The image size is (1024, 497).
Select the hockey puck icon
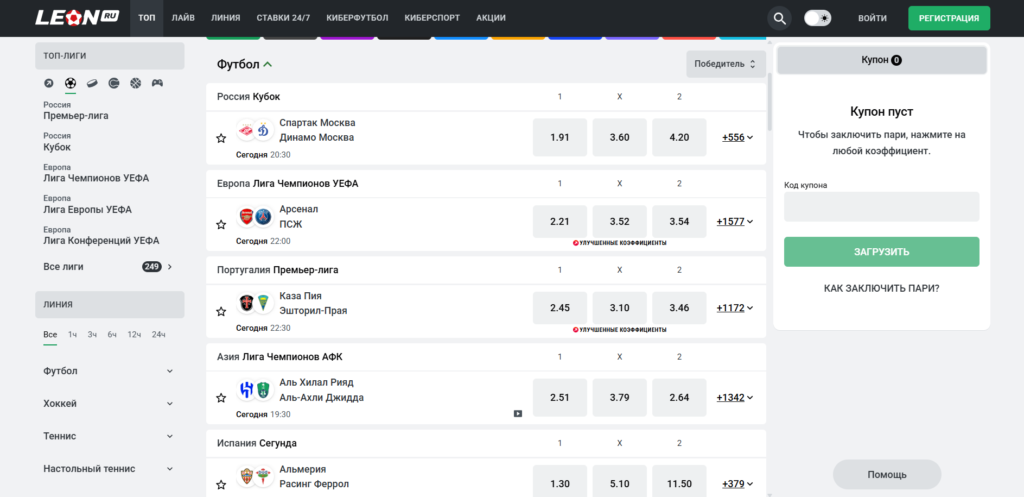tap(92, 84)
